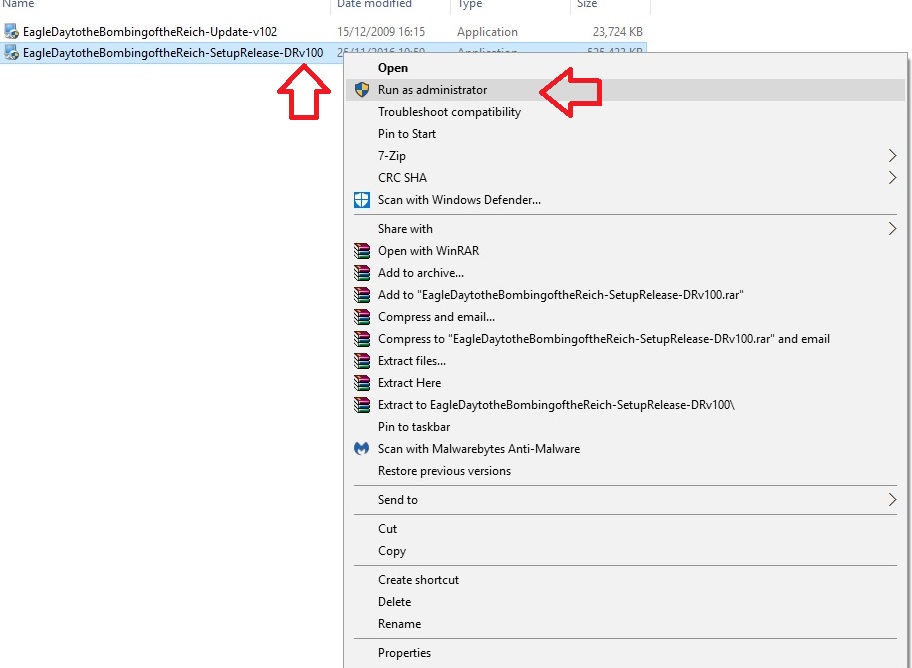The image size is (912, 668).
Task: Open the CRC SHA menu entry
Action: tap(625, 177)
